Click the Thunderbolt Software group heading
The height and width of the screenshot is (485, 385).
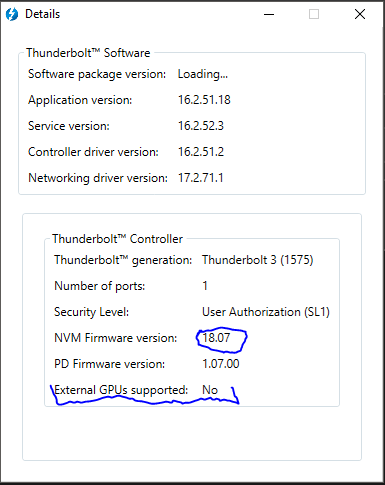point(88,53)
